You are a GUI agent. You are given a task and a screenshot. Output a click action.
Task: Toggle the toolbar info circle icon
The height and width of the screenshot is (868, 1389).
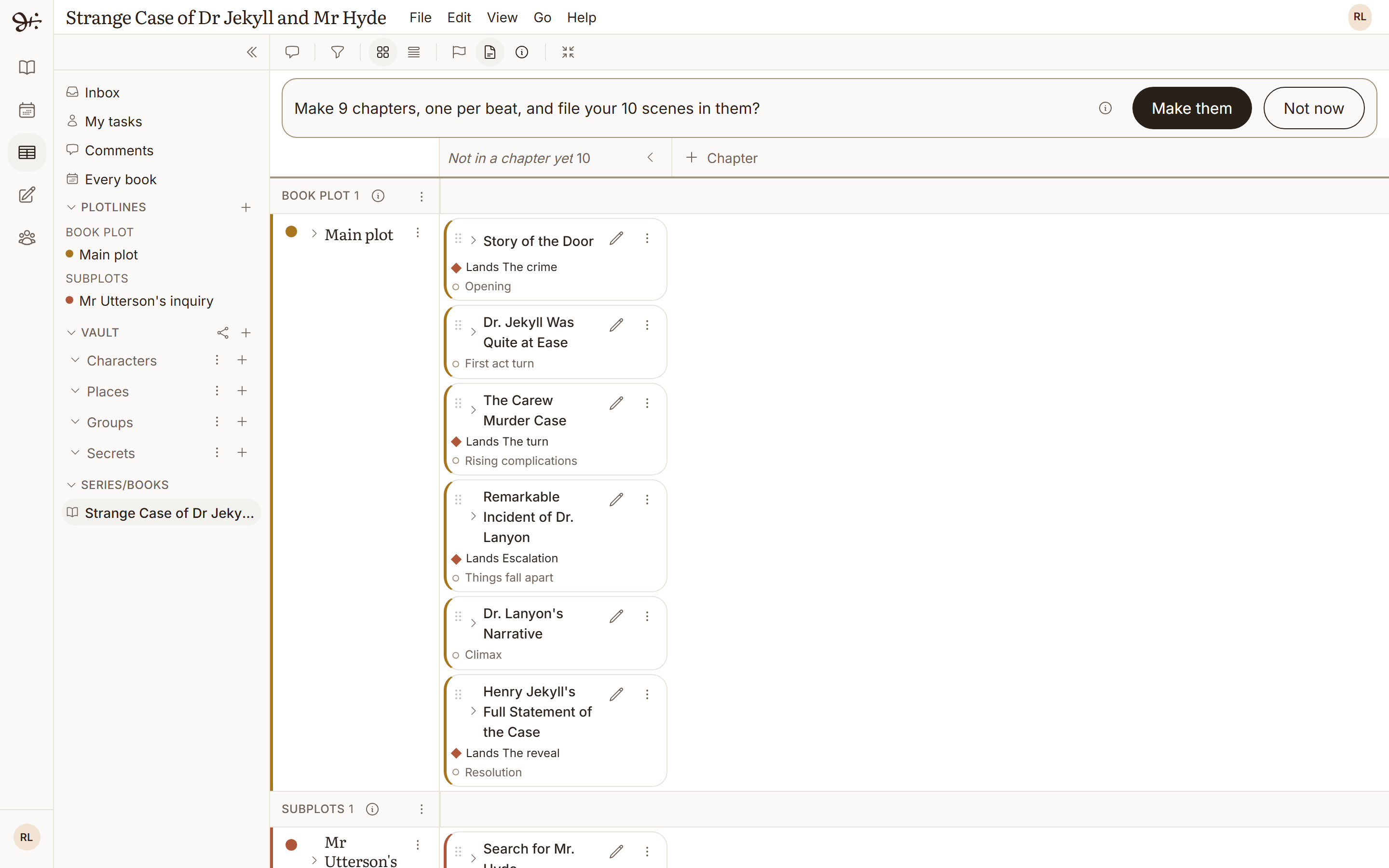click(x=522, y=52)
